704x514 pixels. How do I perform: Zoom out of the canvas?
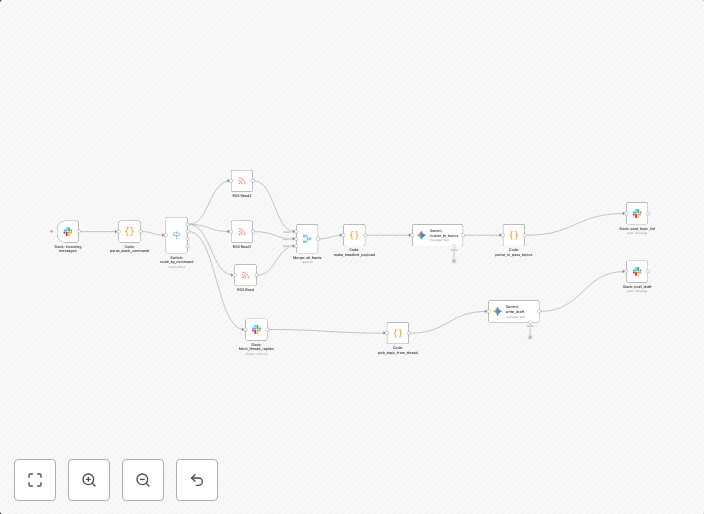[x=143, y=480]
